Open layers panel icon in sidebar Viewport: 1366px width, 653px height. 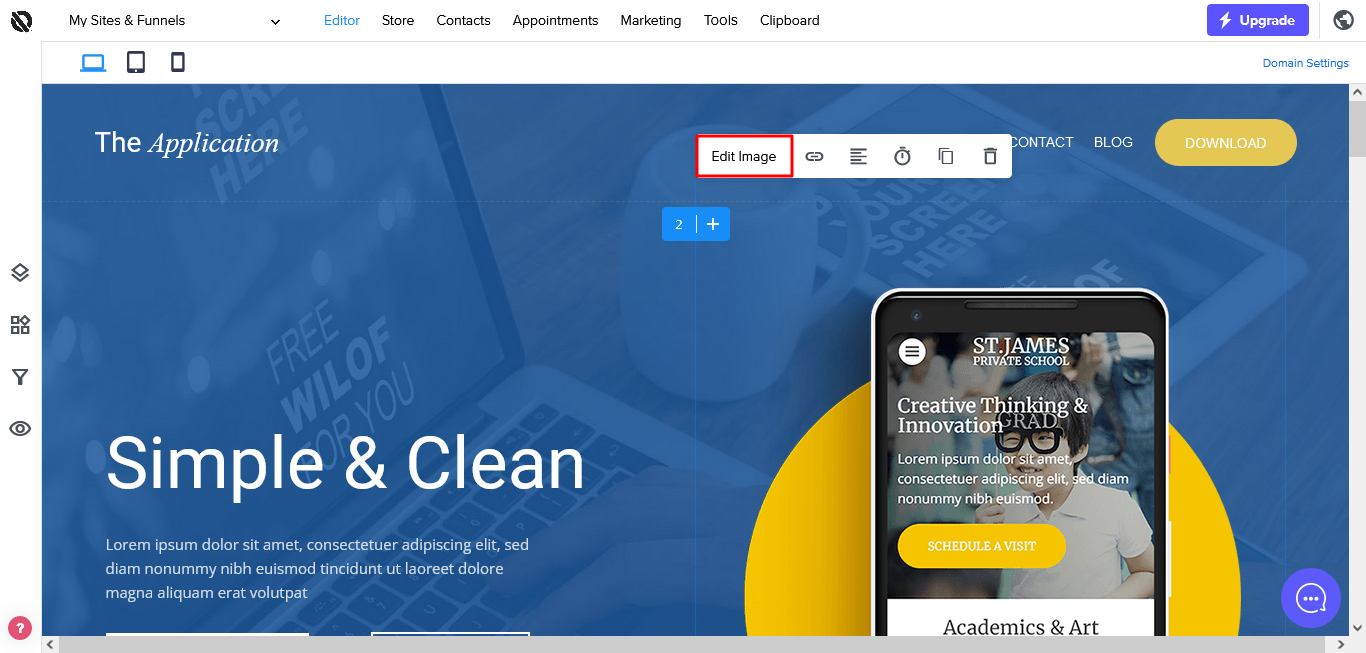(x=20, y=273)
